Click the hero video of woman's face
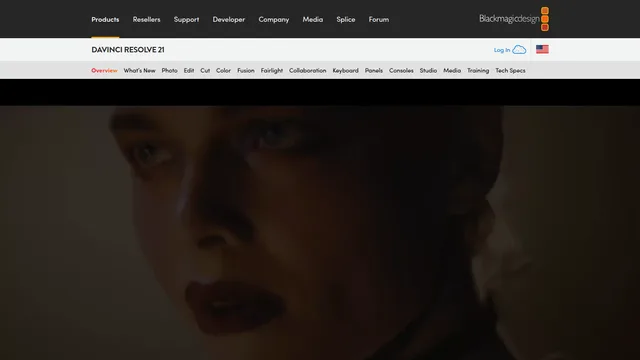This screenshot has width=640, height=360. click(x=320, y=233)
